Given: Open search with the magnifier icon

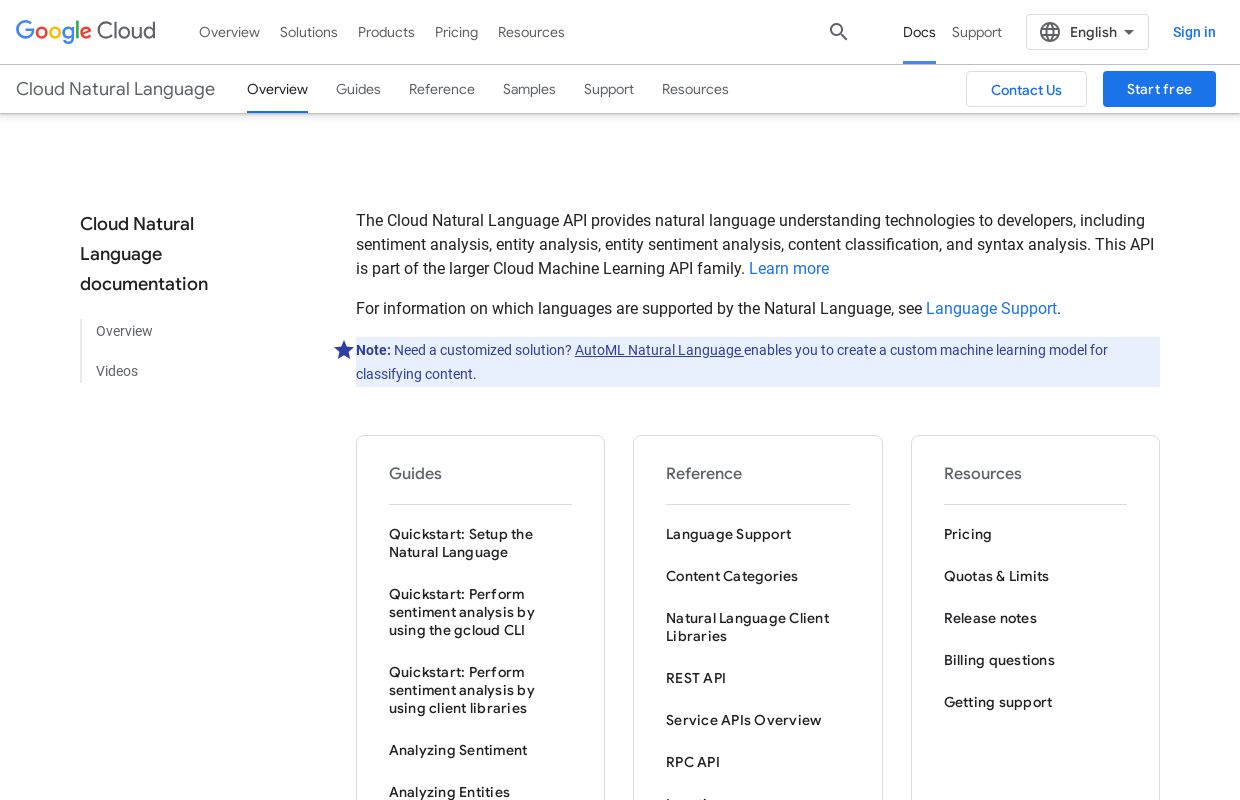Looking at the screenshot, I should pyautogui.click(x=839, y=32).
